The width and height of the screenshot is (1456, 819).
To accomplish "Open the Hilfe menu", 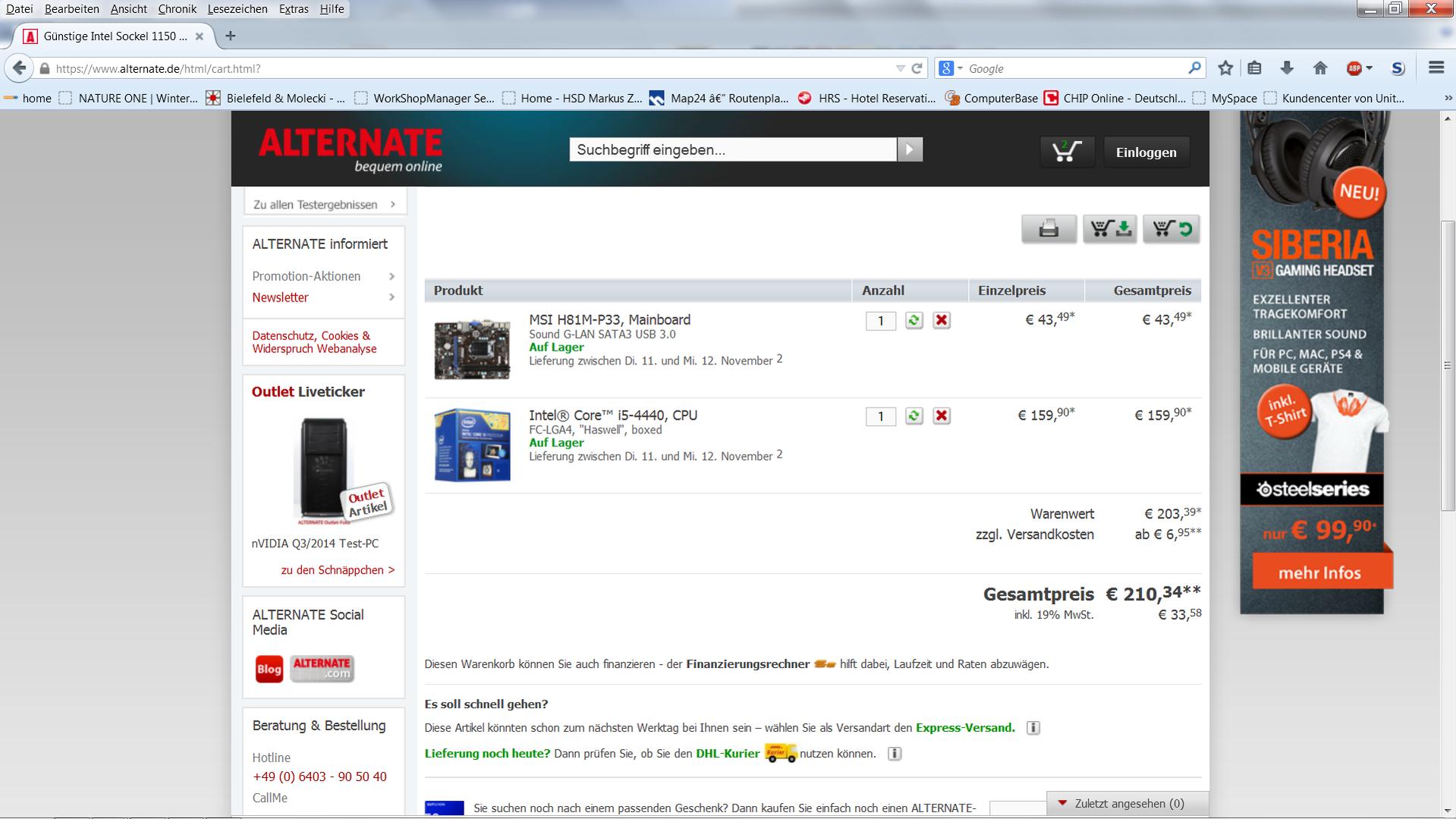I will [332, 9].
